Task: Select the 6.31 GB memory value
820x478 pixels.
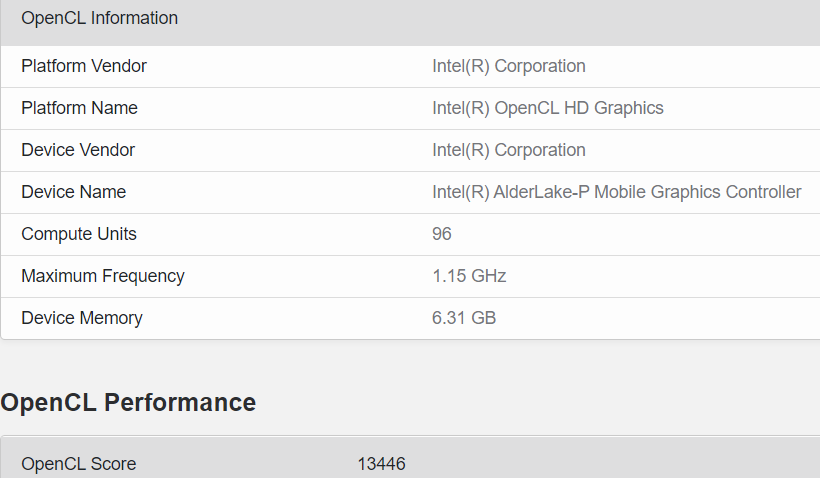Action: (x=464, y=318)
